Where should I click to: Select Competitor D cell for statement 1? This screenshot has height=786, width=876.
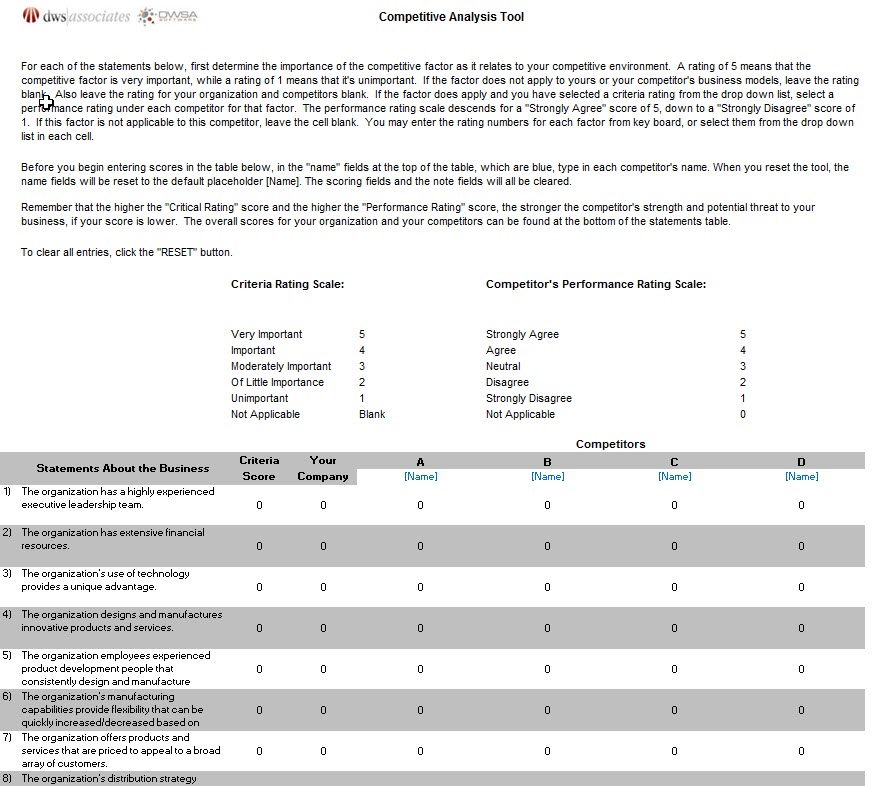point(802,505)
